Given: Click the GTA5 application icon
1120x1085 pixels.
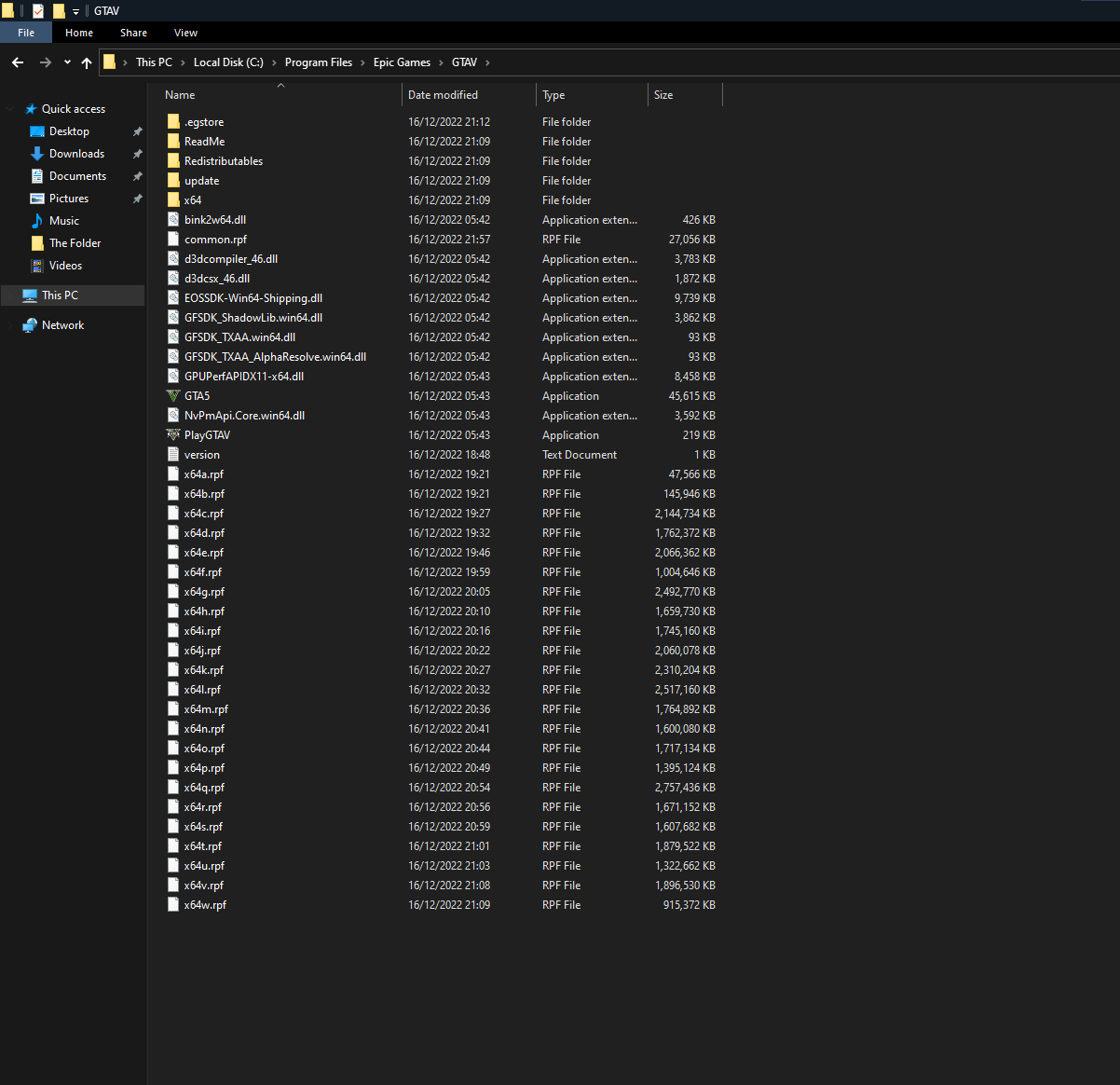Looking at the screenshot, I should 173,396.
